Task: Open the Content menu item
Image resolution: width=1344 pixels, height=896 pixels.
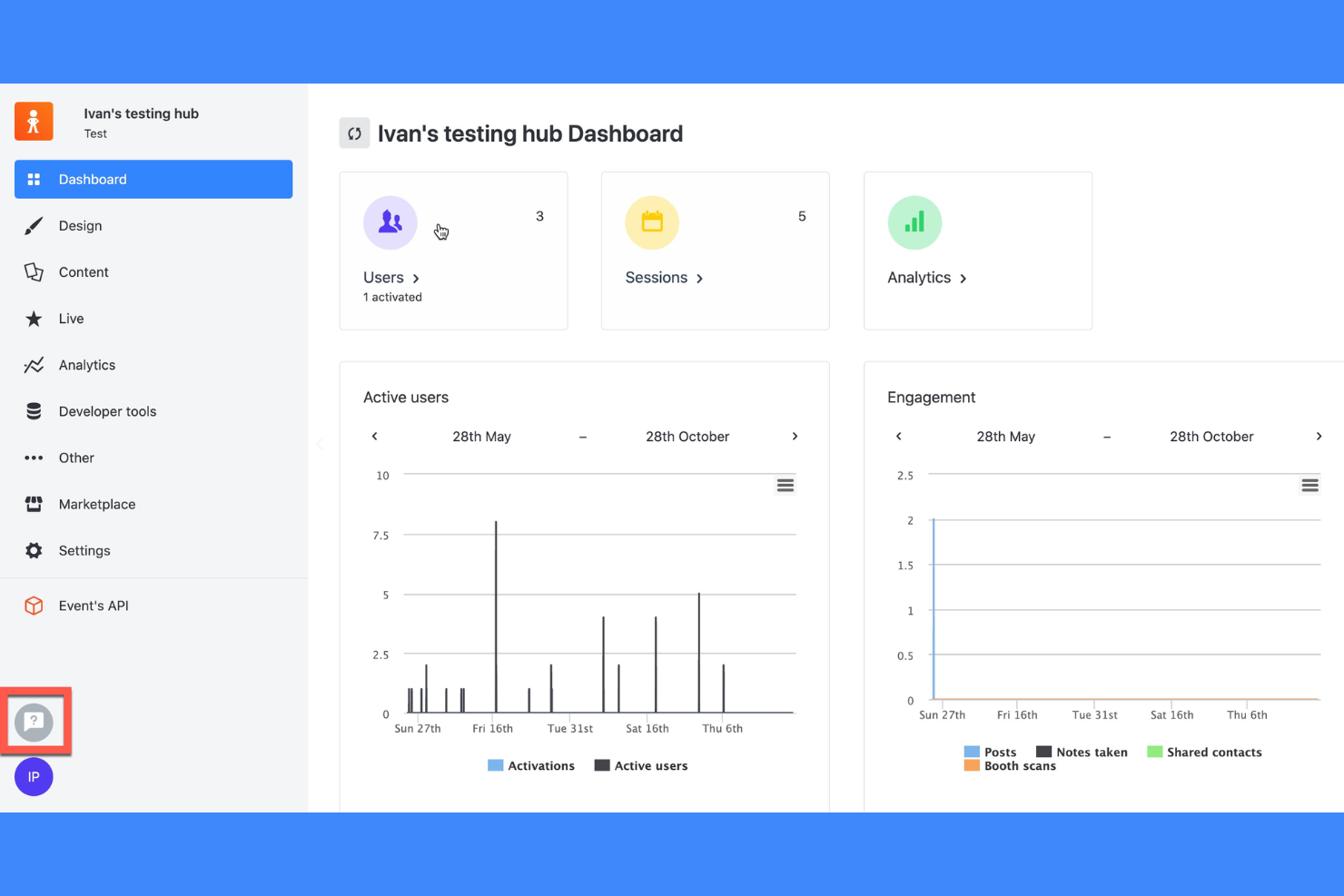Action: 153,272
